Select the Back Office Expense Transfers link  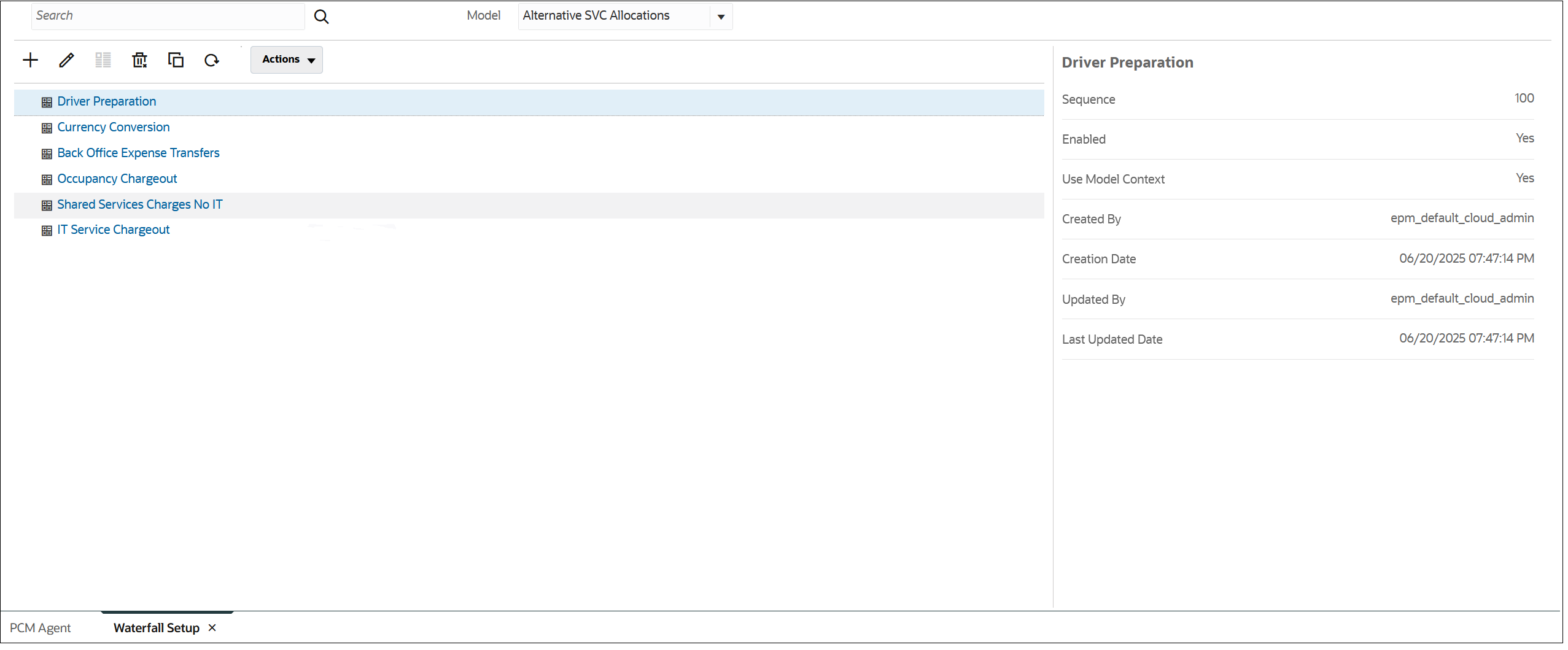pyautogui.click(x=138, y=153)
